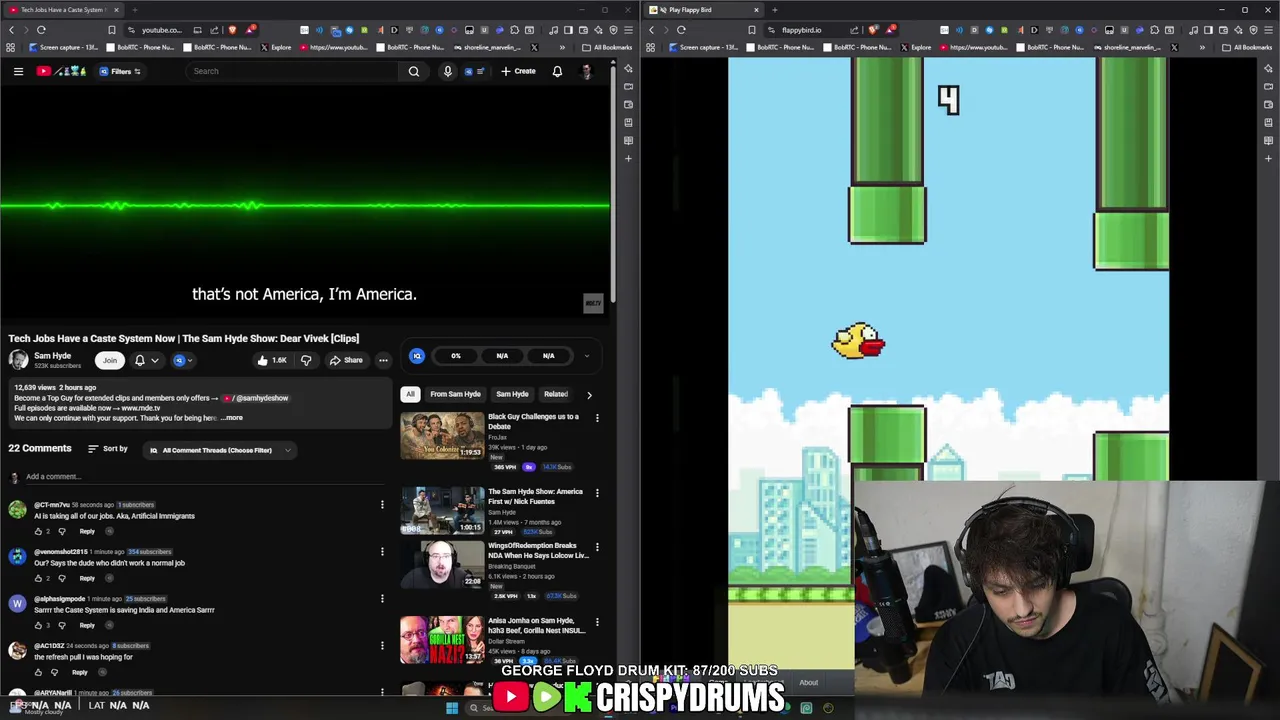Screen dimensions: 1280x720
Task: Dislike the @AC1D3Z comment
Action: tap(54, 672)
